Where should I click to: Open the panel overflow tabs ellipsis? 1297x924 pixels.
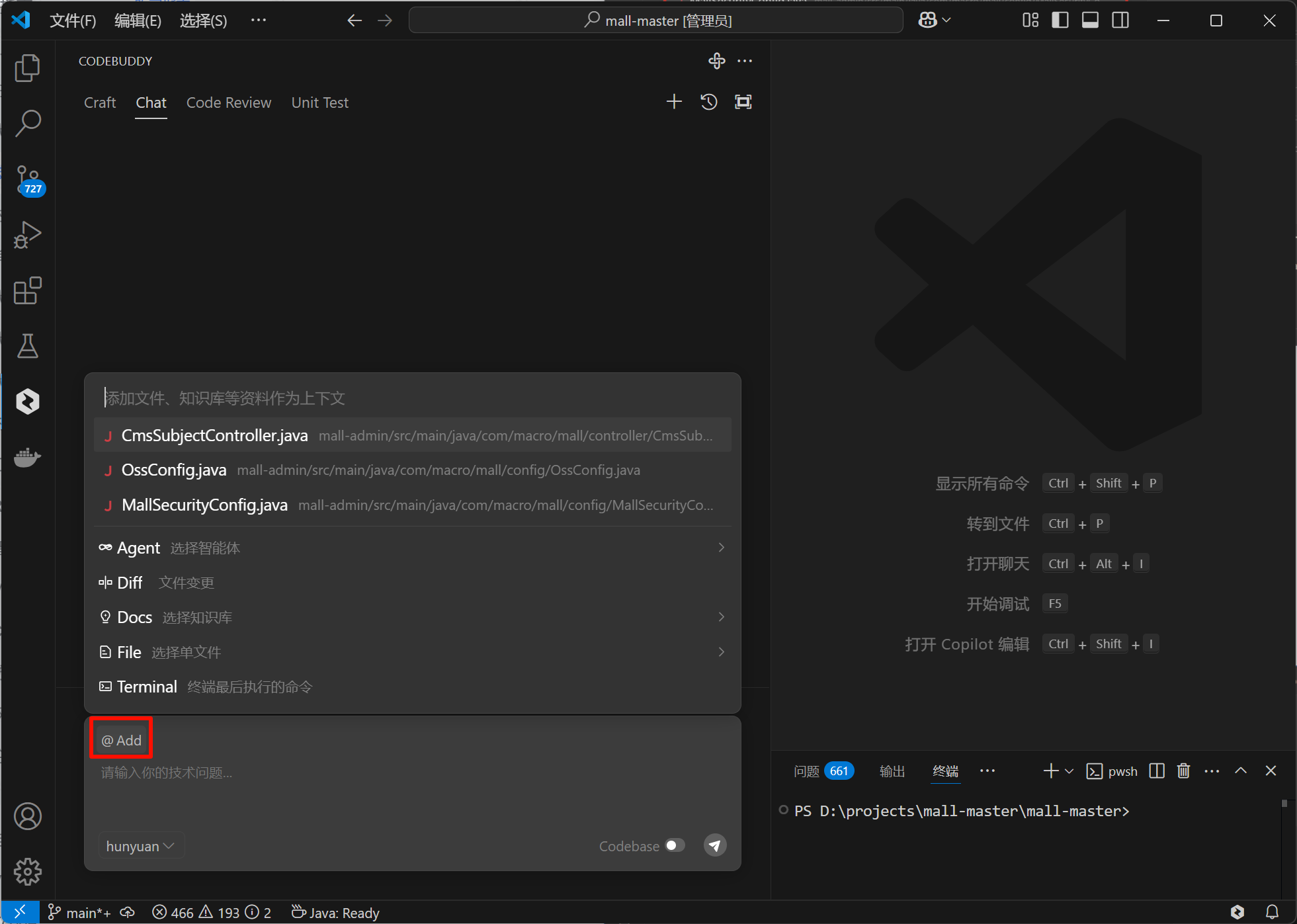click(987, 771)
